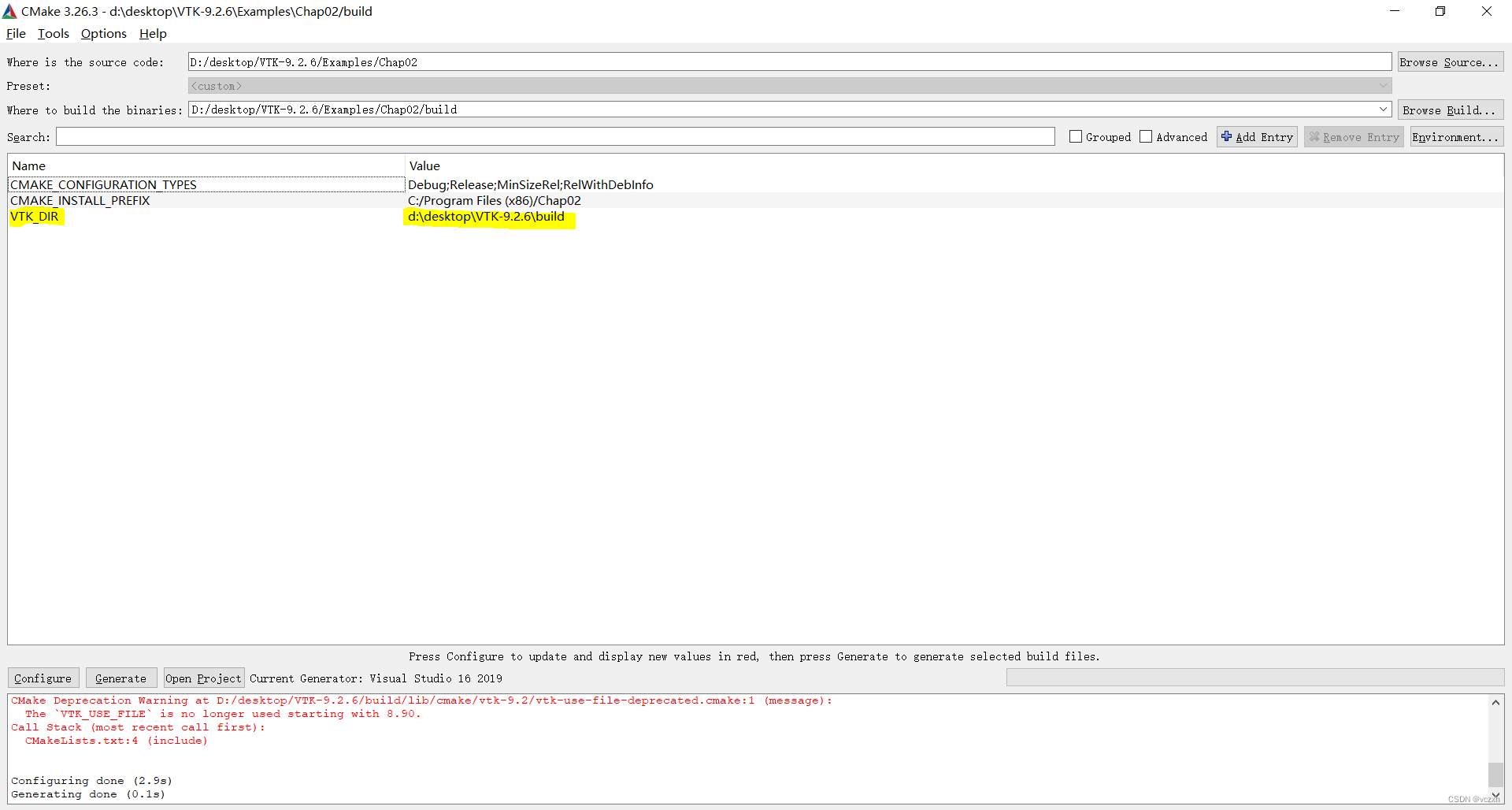This screenshot has height=810, width=1512.
Task: Click the Open Project button
Action: 203,678
